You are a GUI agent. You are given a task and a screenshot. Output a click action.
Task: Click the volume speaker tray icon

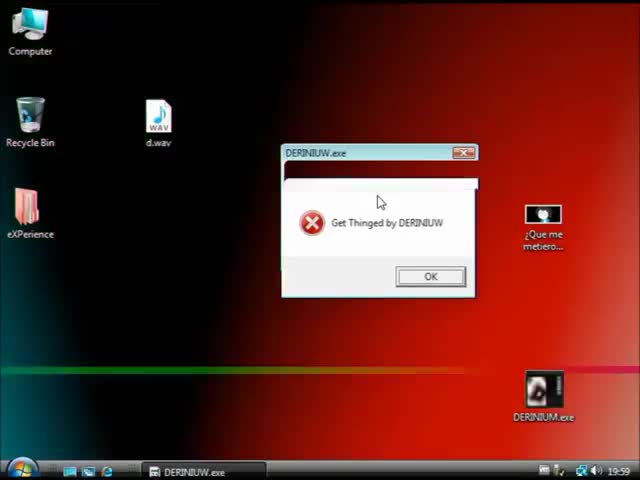596,471
